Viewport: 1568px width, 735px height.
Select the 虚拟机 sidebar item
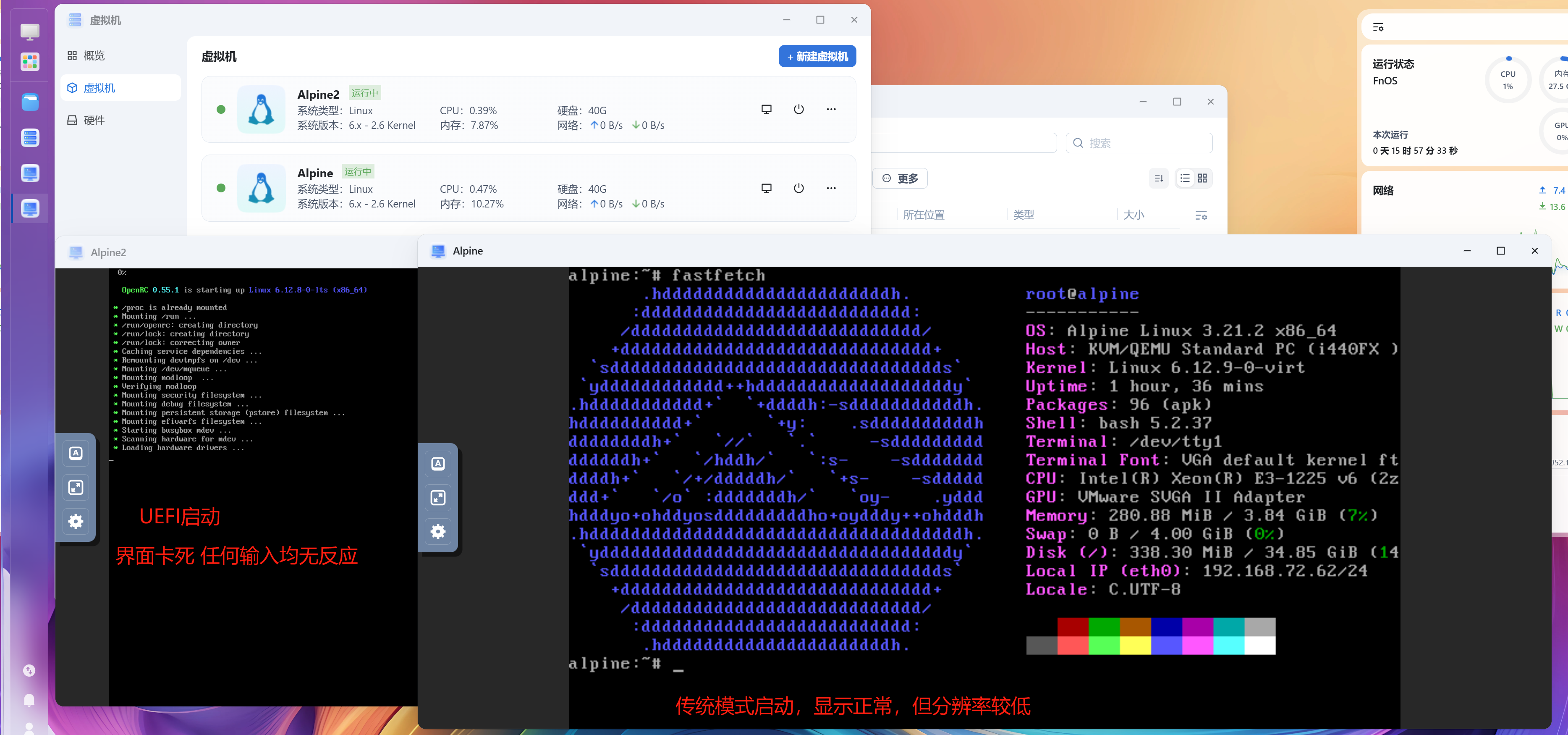pyautogui.click(x=120, y=88)
